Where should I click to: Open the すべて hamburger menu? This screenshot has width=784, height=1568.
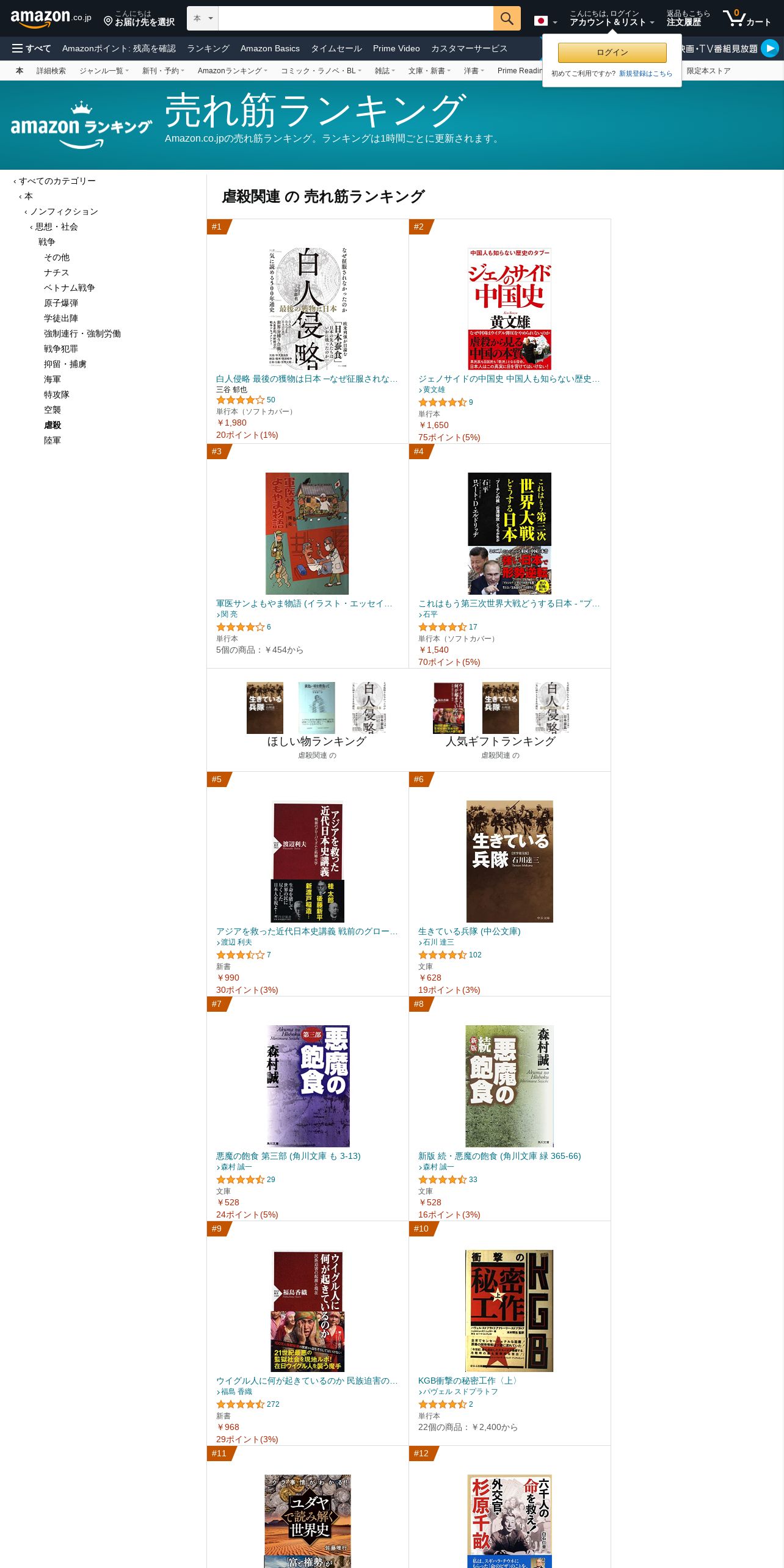31,48
